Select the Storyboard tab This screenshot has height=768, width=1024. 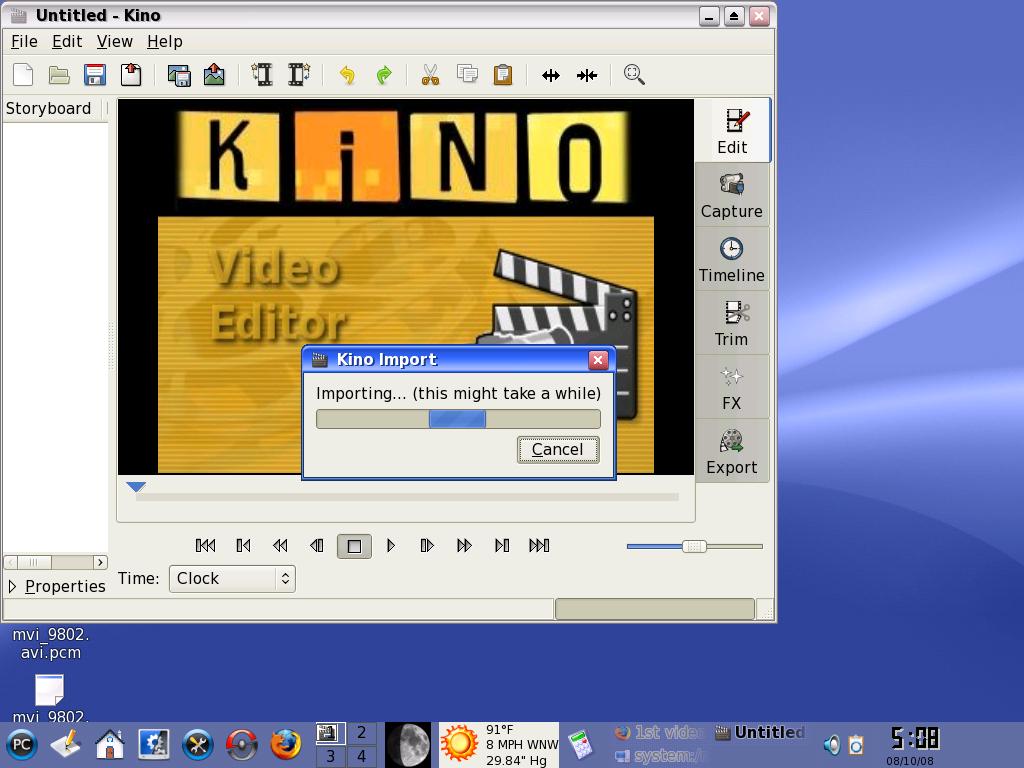(x=49, y=108)
